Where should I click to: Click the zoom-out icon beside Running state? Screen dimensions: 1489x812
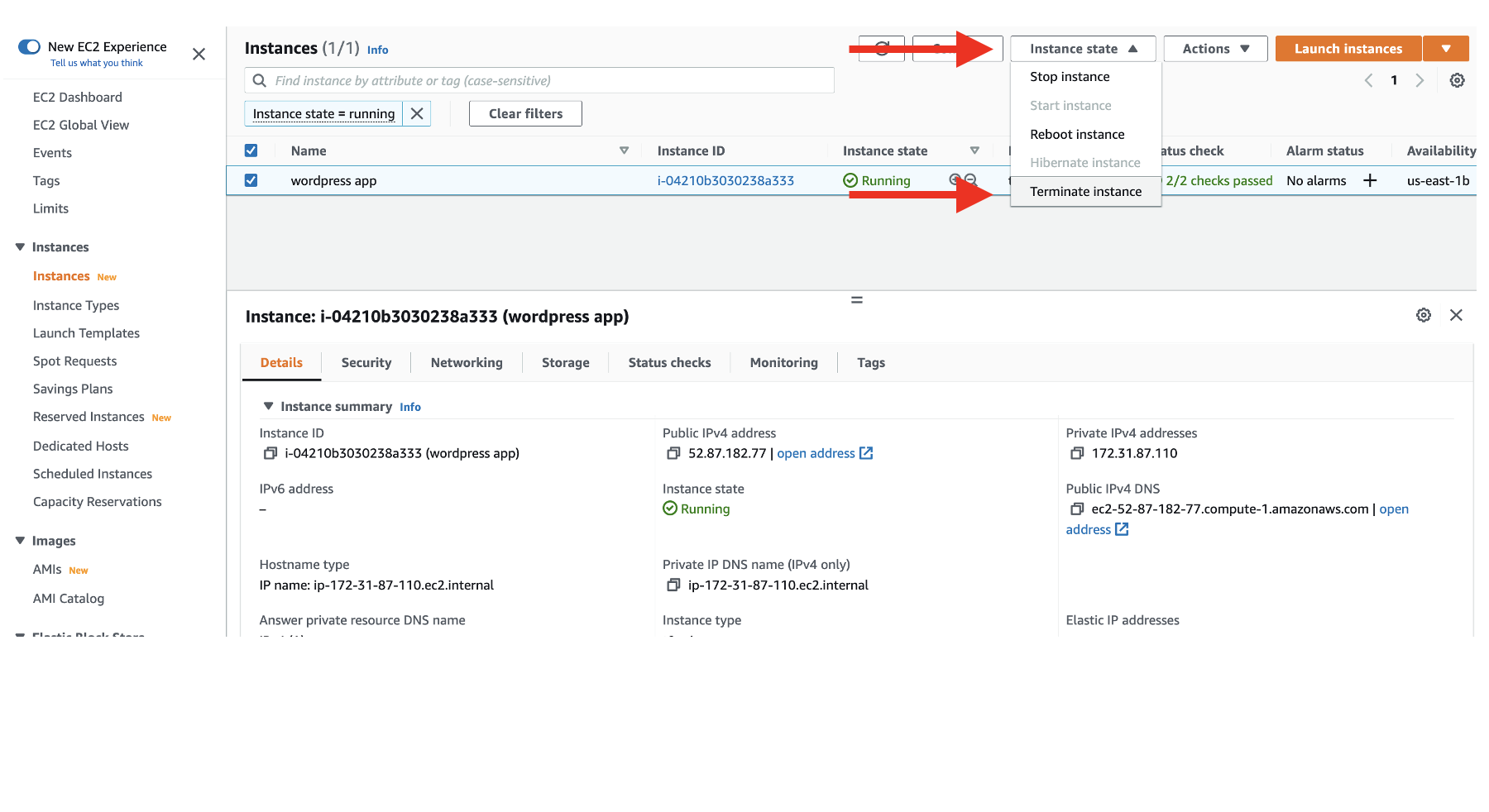coord(971,179)
